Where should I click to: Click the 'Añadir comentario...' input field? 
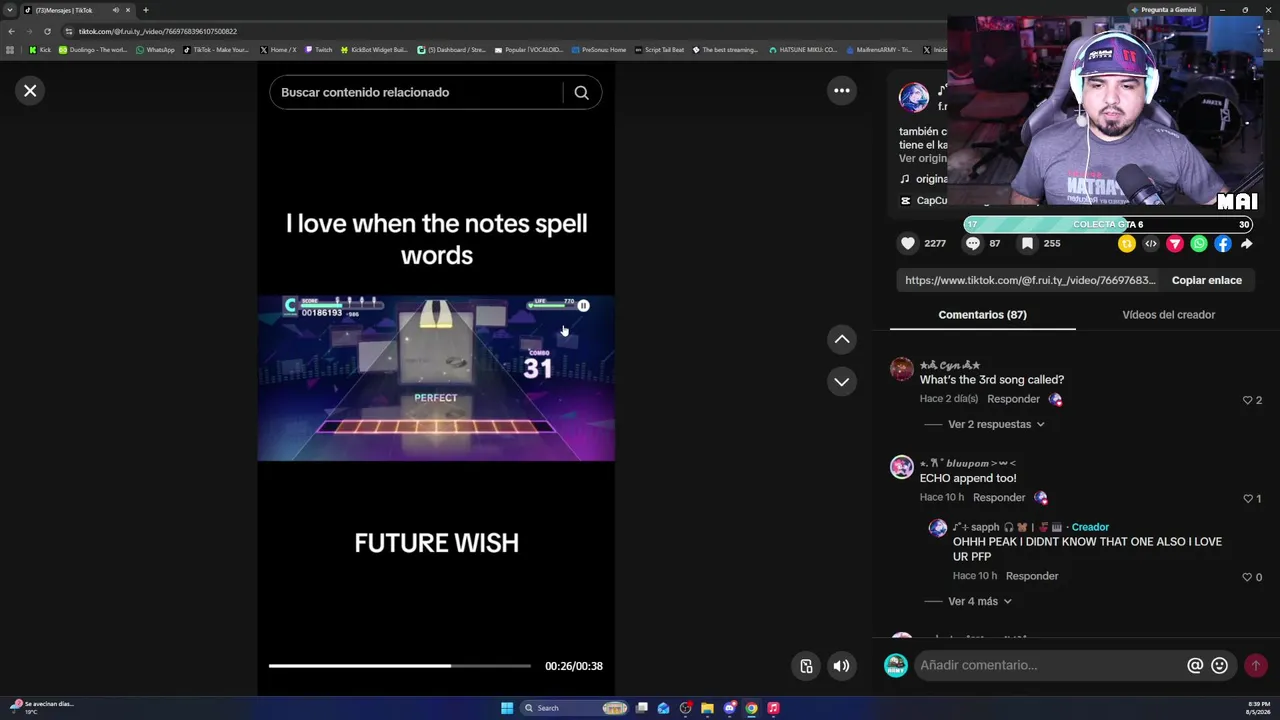pos(1048,665)
